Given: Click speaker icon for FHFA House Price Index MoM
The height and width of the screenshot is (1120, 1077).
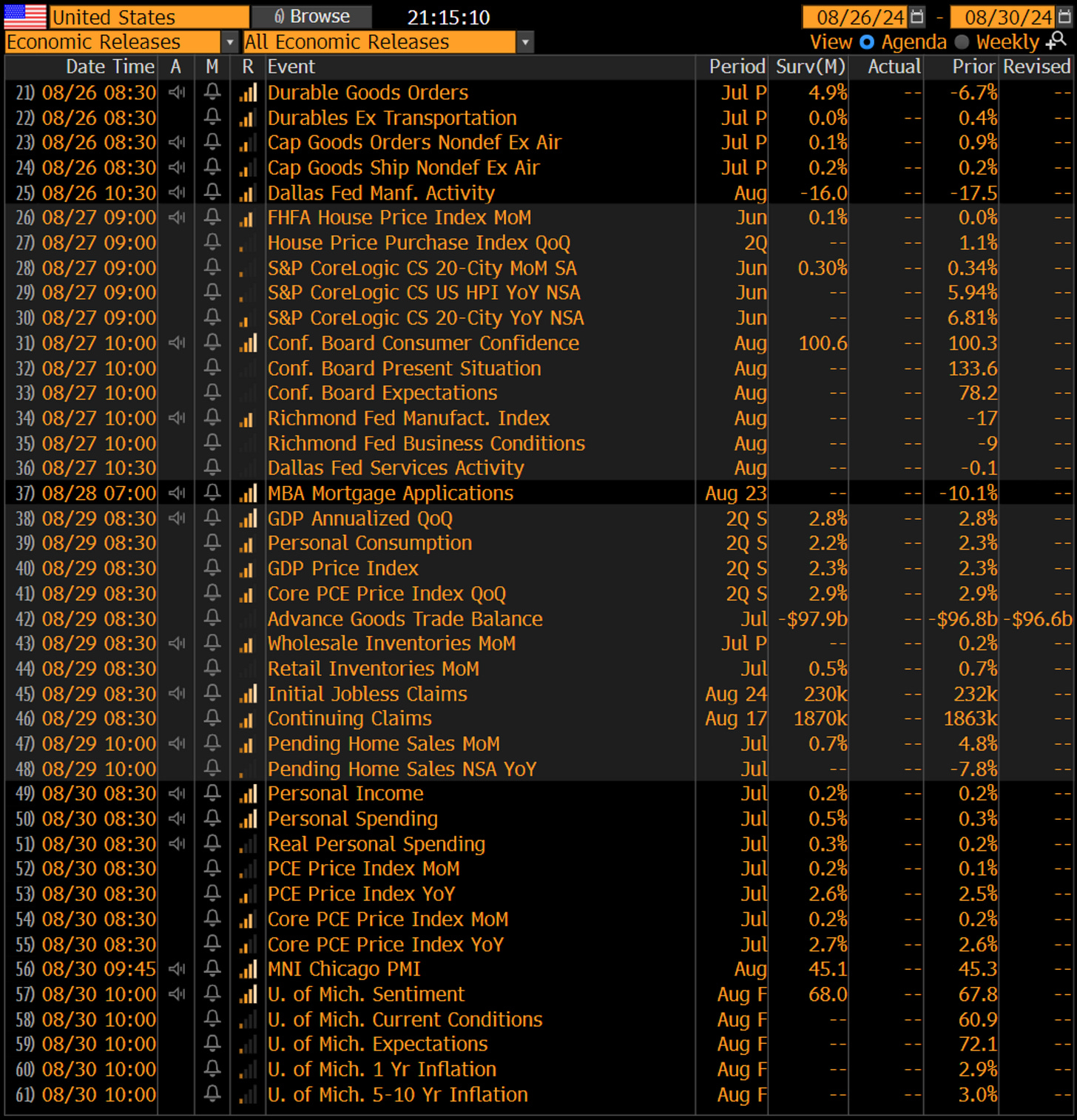Looking at the screenshot, I should tap(176, 217).
